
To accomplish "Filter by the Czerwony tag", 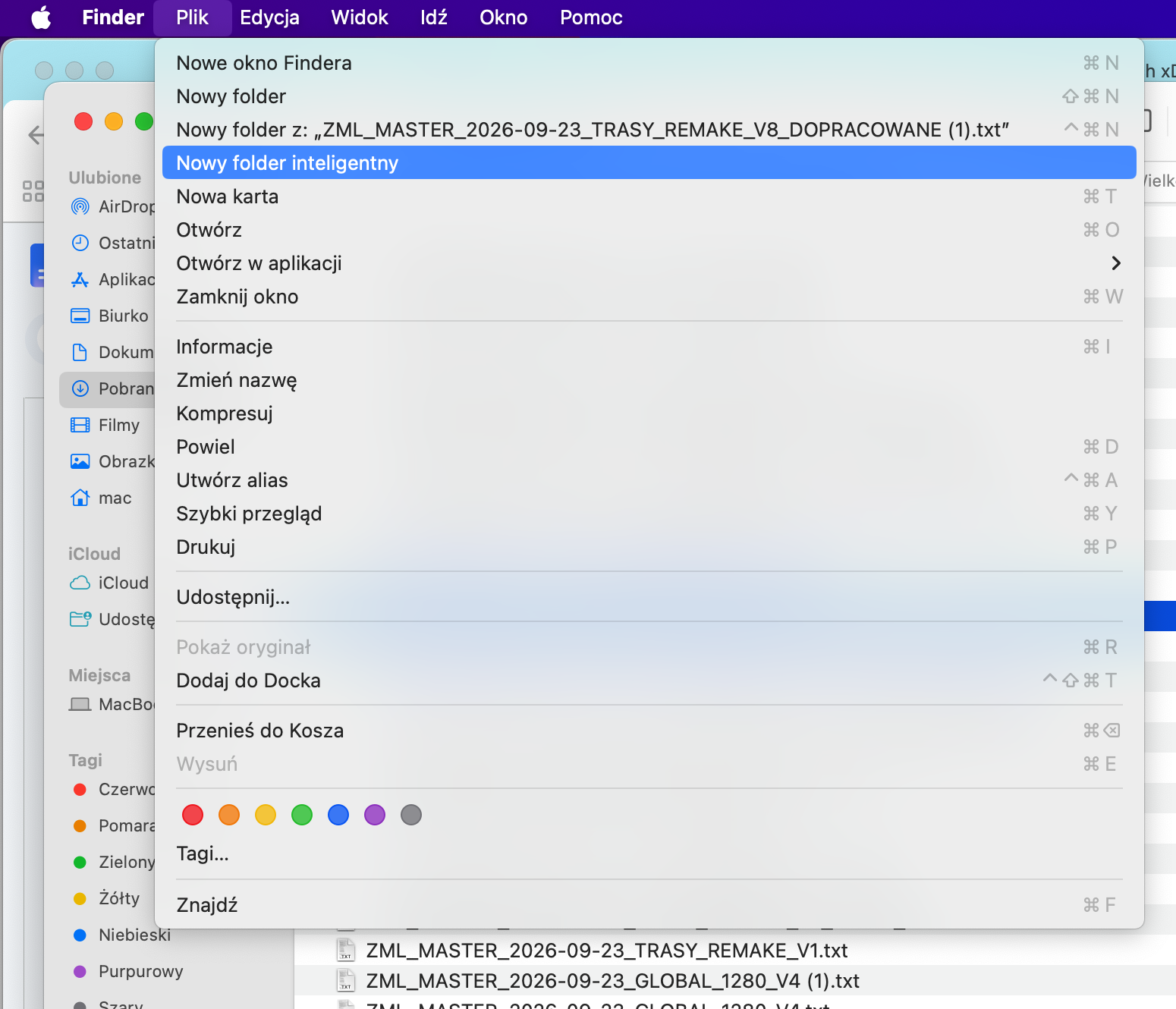I will pyautogui.click(x=107, y=789).
